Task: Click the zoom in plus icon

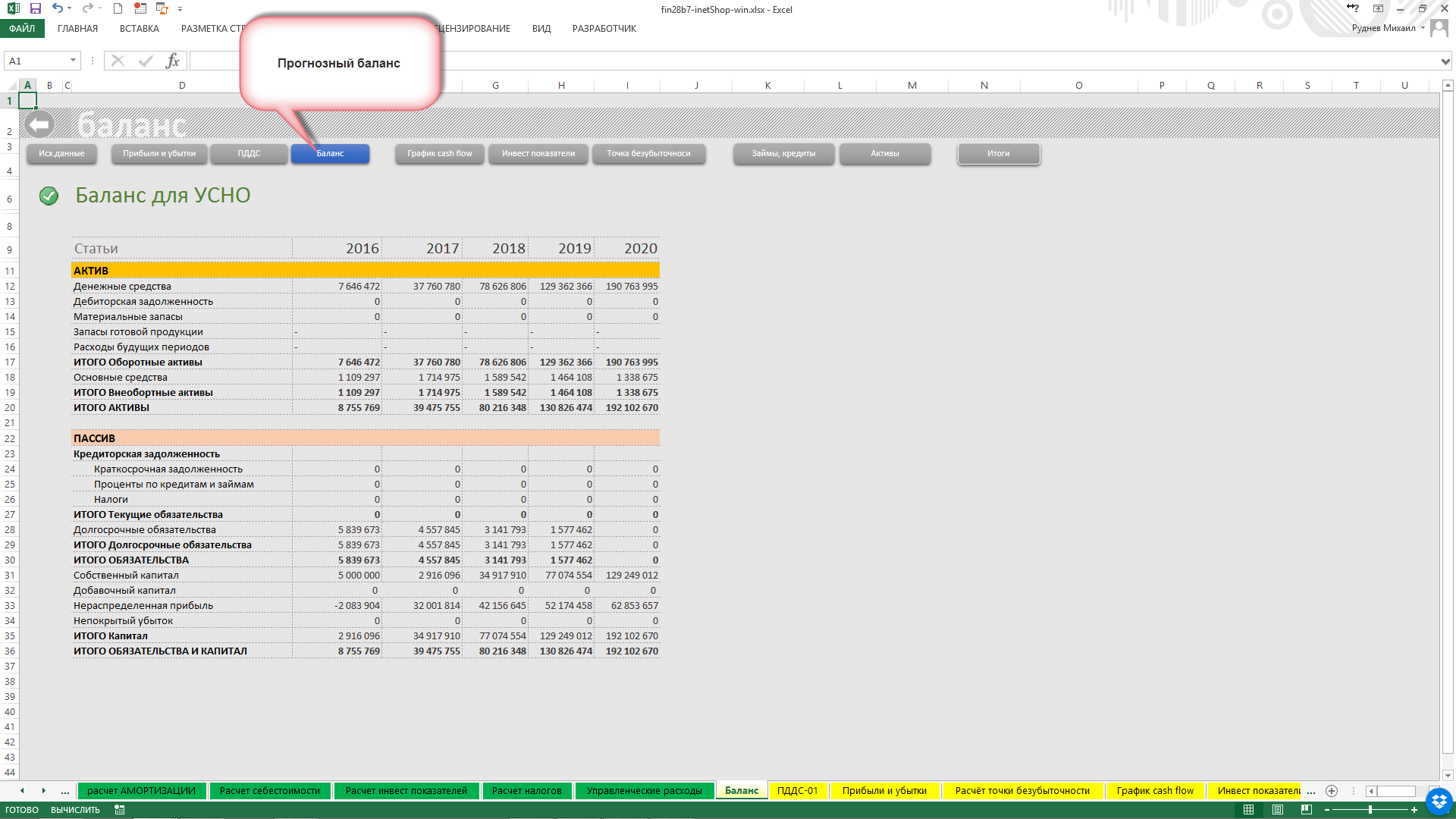Action: coord(1414,810)
